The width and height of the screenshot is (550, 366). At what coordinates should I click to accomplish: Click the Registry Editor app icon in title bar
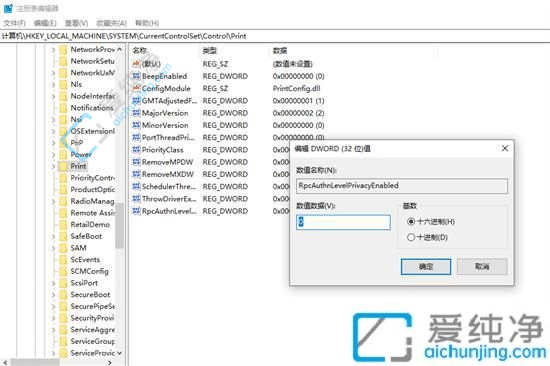click(8, 8)
